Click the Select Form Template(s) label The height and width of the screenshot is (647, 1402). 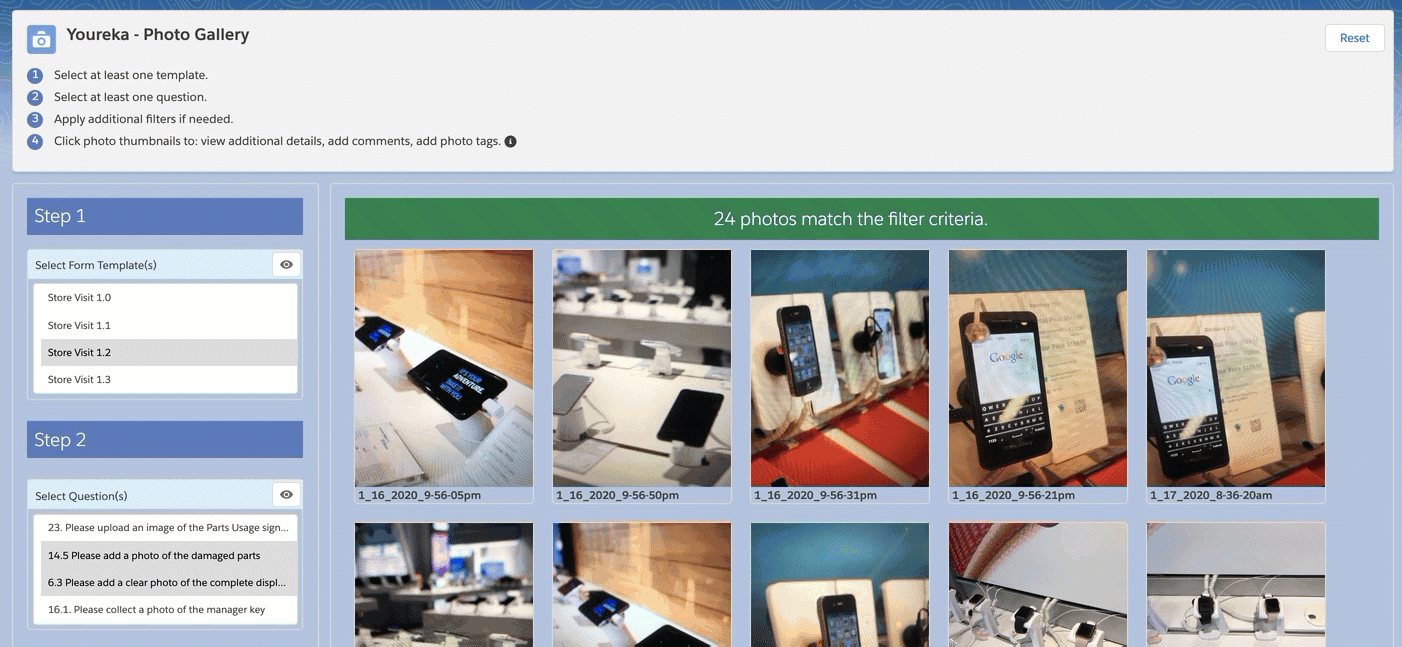96,265
